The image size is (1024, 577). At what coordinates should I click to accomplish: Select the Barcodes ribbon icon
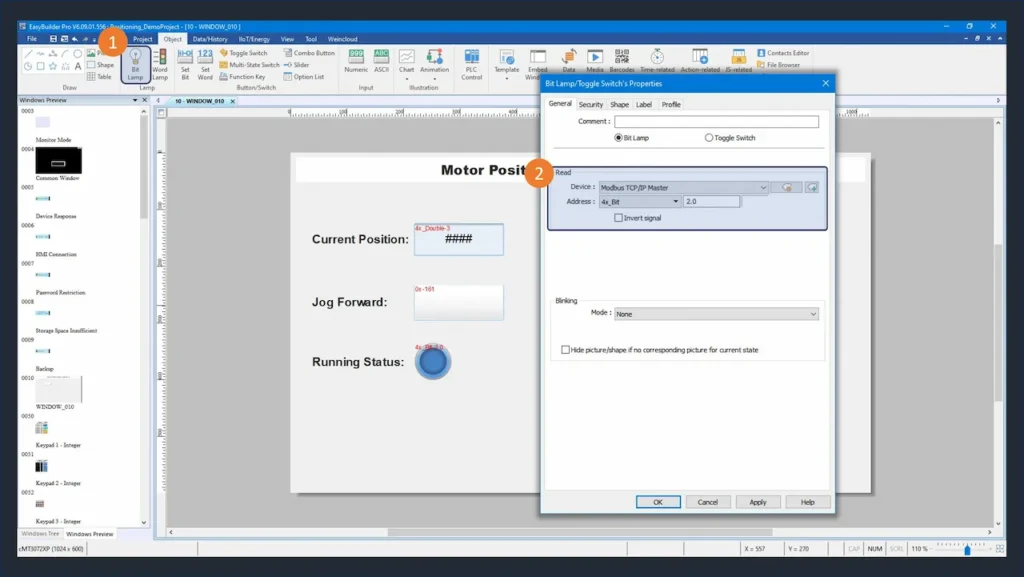click(621, 62)
